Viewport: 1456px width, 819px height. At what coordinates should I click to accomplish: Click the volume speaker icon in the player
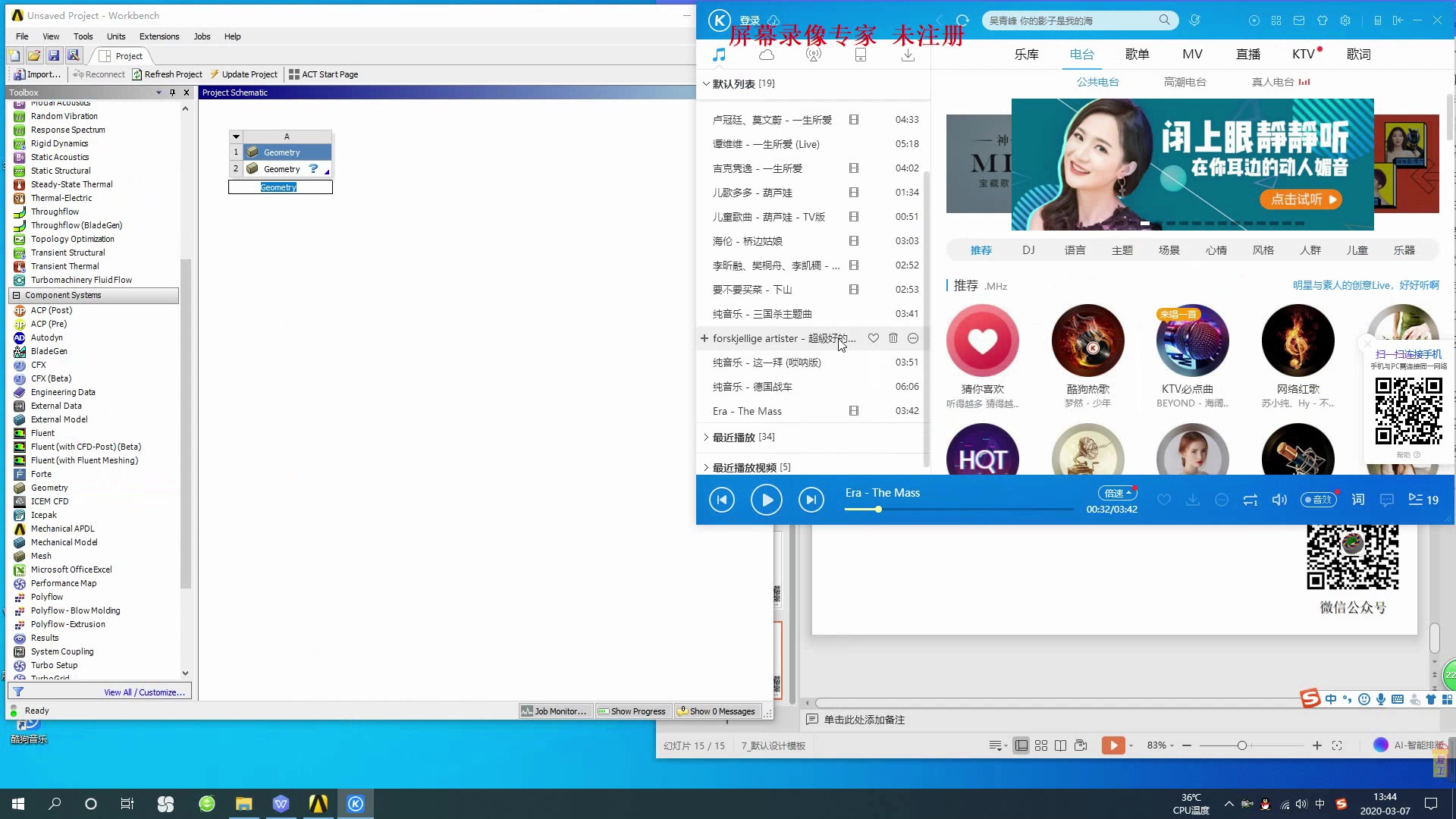tap(1279, 500)
